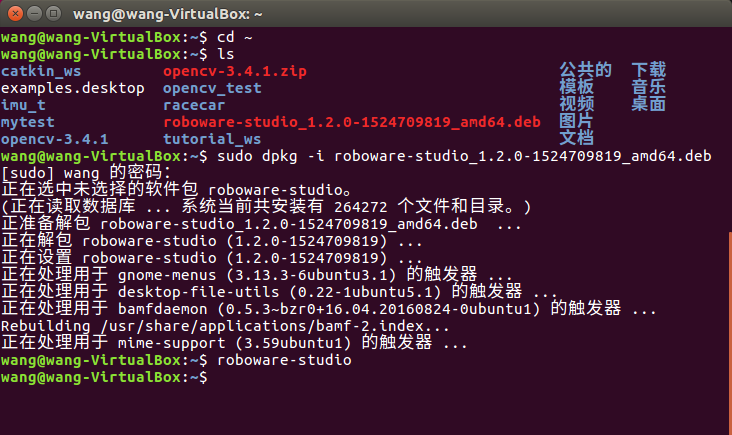
Task: Click the 'ls' command line
Action: [118, 54]
